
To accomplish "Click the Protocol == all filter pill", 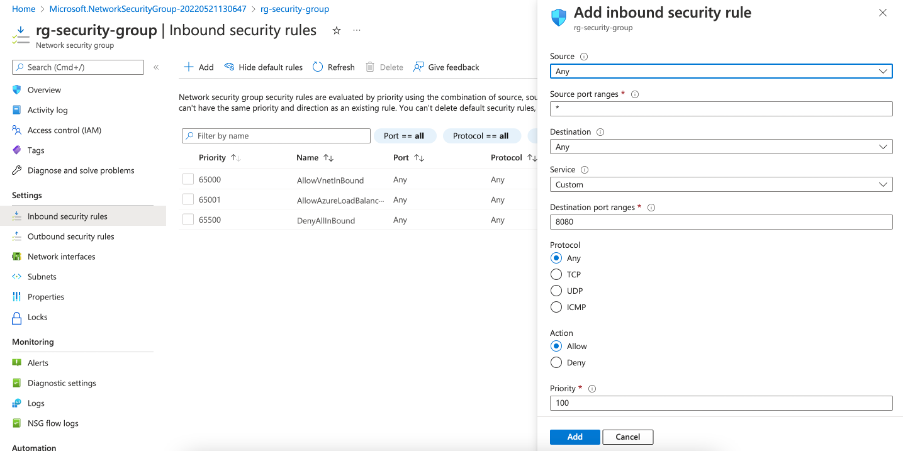I will click(x=481, y=136).
